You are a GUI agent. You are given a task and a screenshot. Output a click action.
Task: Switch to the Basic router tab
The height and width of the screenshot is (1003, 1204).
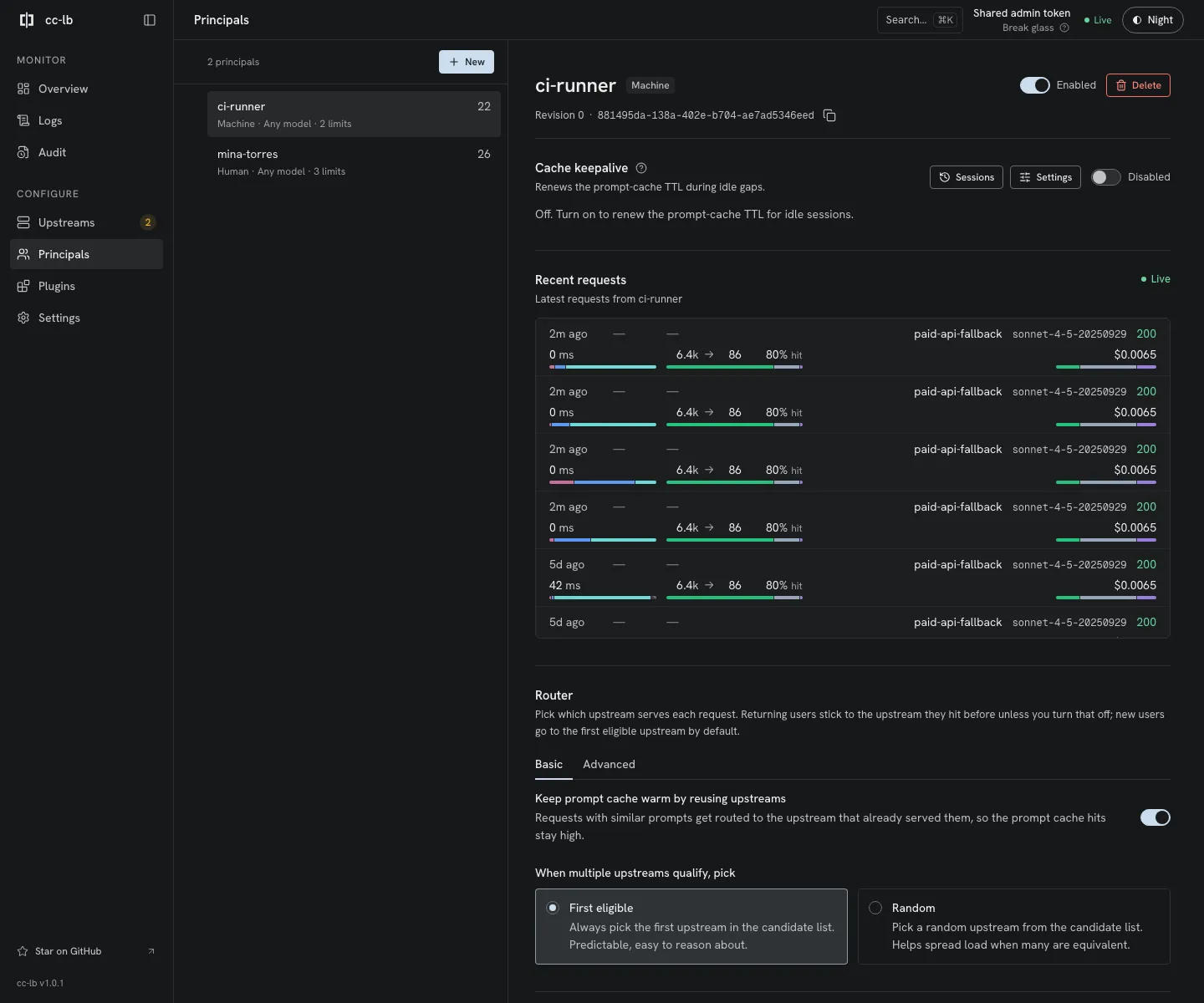(548, 764)
